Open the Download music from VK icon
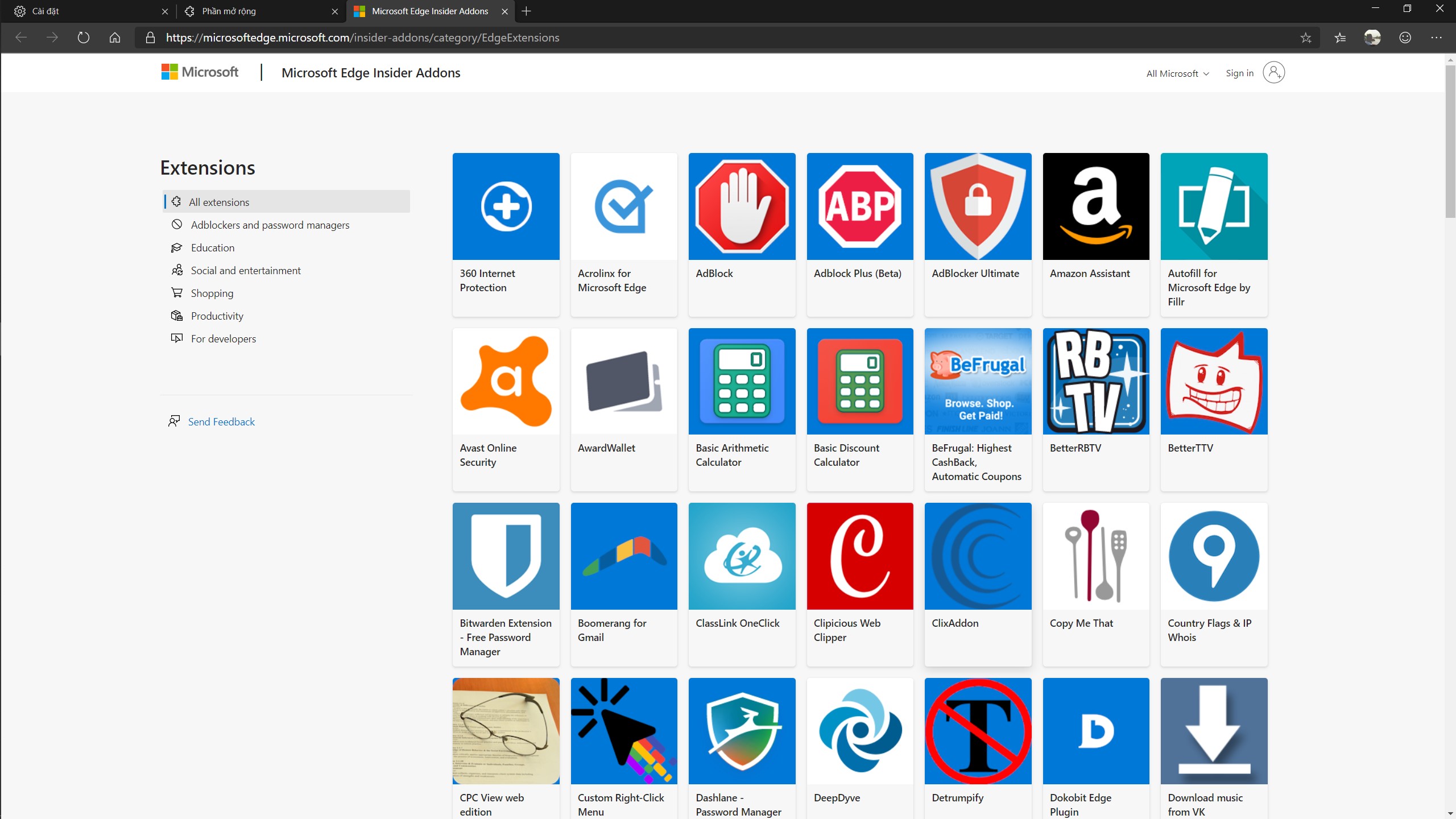 [1214, 731]
